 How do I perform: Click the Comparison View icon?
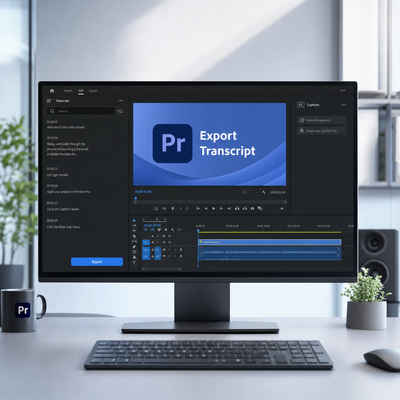point(260,208)
